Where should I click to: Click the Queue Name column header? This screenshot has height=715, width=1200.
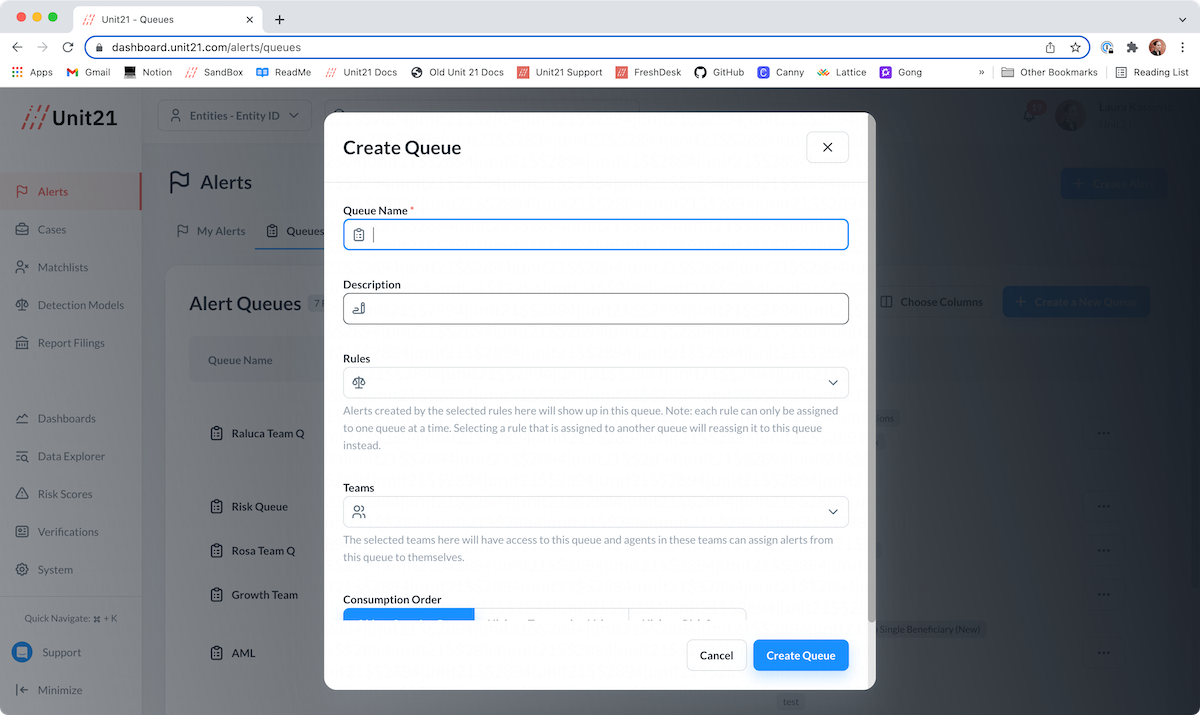pyautogui.click(x=240, y=360)
